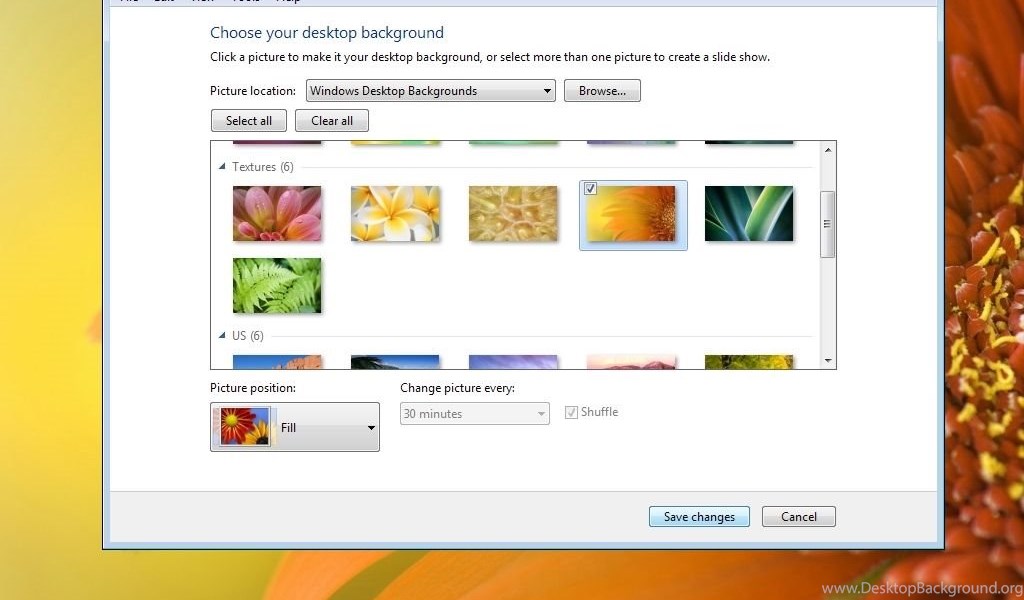Click the scrollbar up arrow
The height and width of the screenshot is (600, 1024).
pyautogui.click(x=828, y=150)
